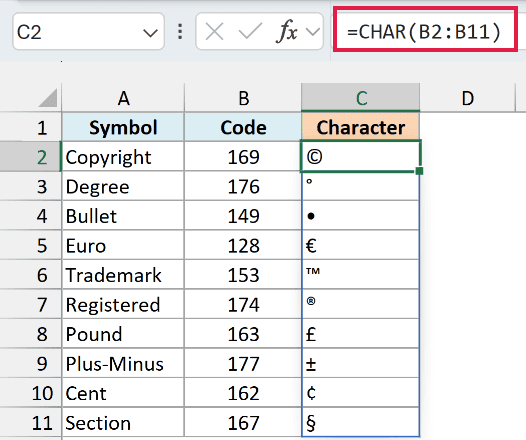This screenshot has height=440, width=526.
Task: Select the Trademark cell
Action: (x=123, y=275)
